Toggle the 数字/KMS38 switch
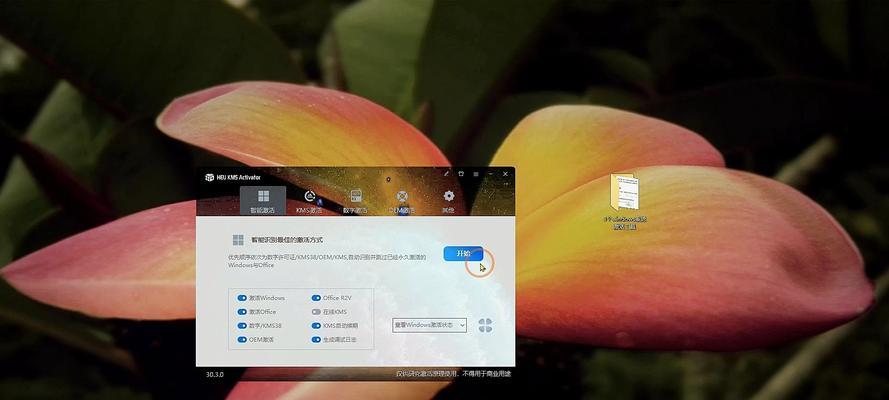Viewport: 889px width, 400px height. [242, 326]
